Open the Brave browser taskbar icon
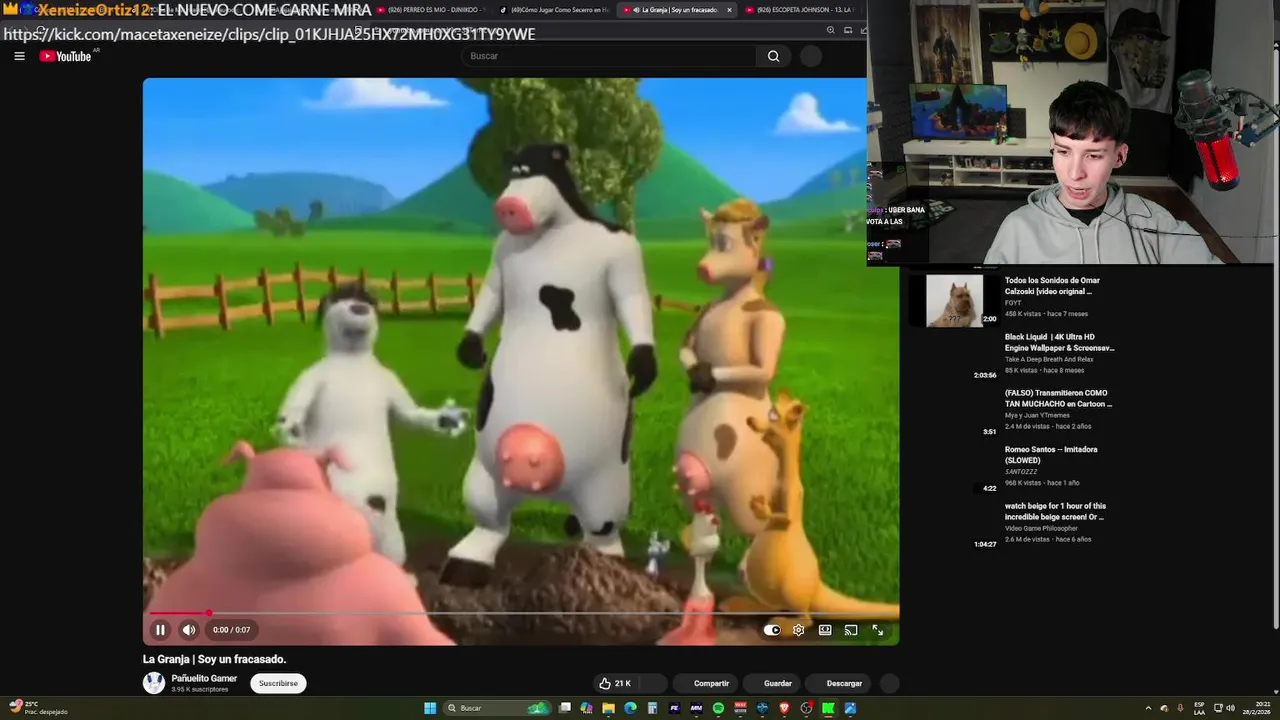The image size is (1280, 720). [785, 708]
